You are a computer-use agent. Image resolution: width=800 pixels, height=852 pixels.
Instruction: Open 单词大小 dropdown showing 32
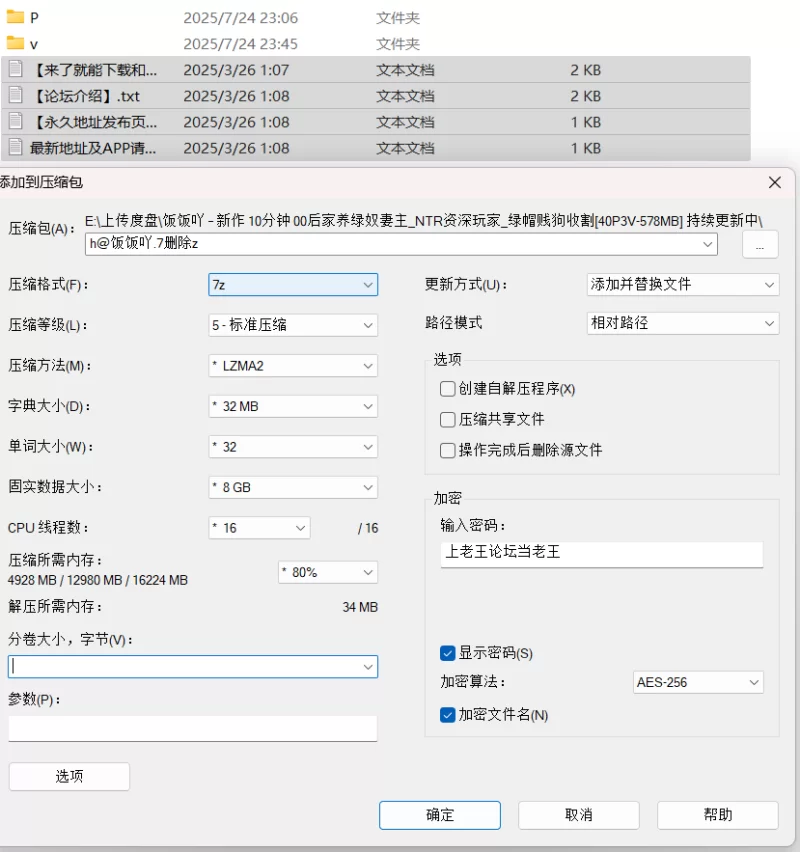click(293, 447)
